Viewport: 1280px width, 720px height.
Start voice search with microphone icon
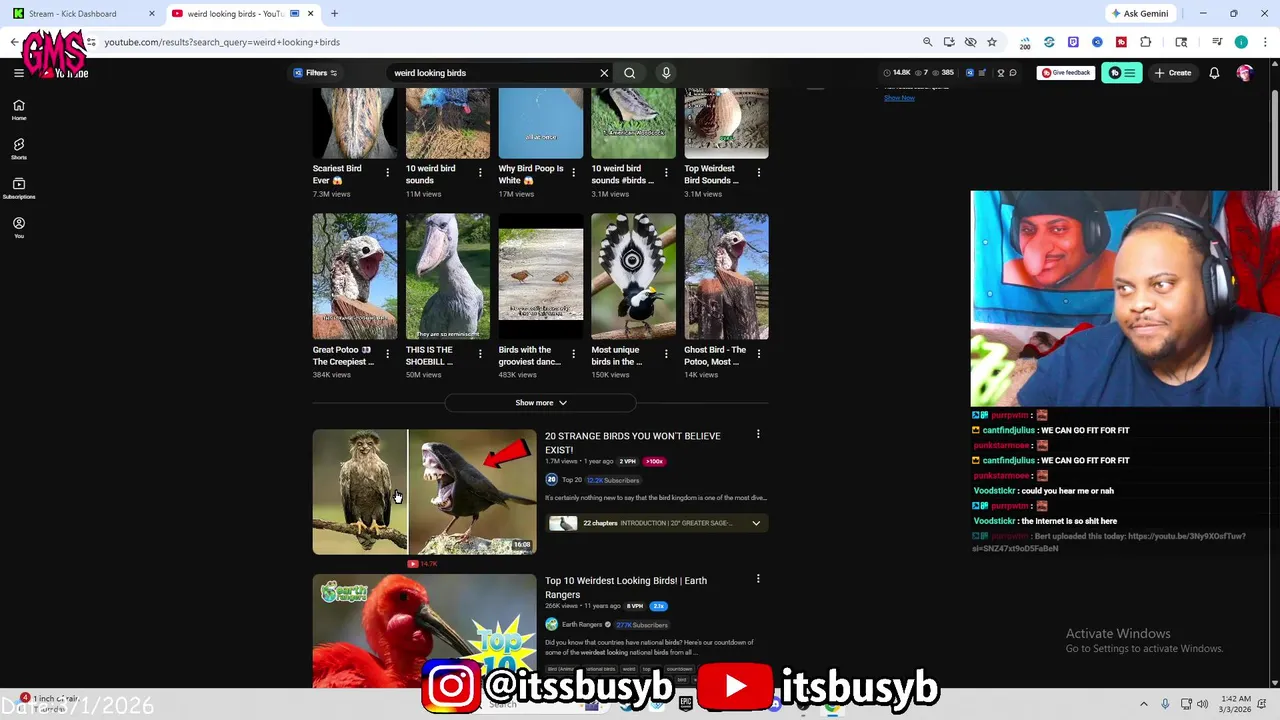tap(666, 73)
